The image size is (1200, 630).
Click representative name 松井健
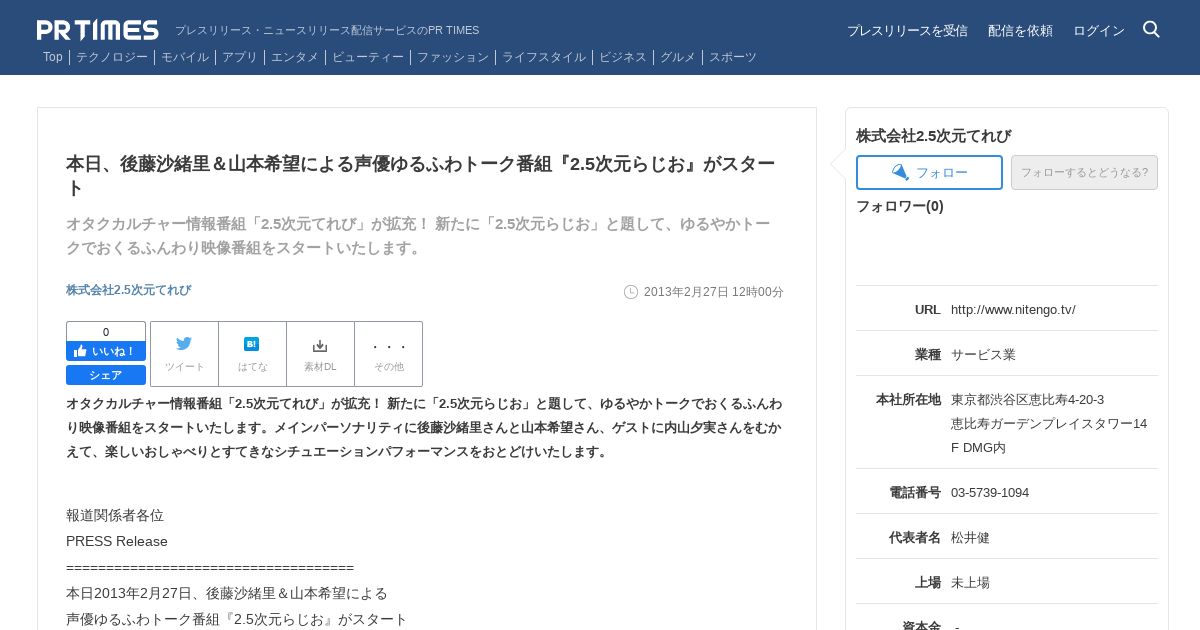click(x=970, y=538)
